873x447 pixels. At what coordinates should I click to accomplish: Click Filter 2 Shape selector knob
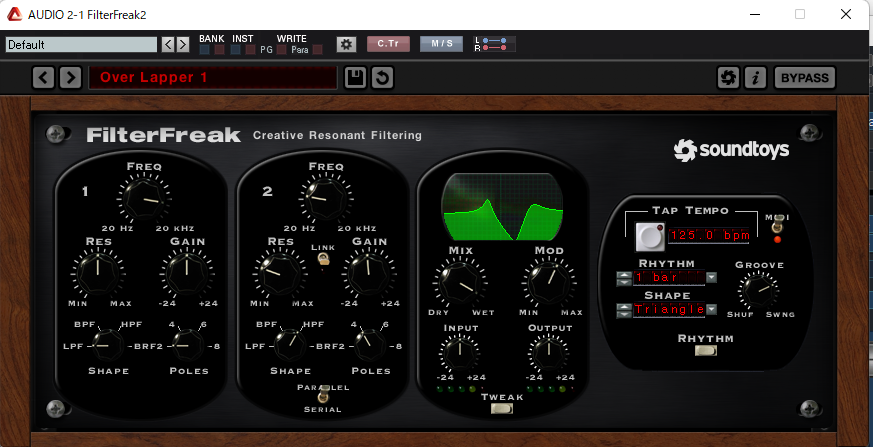[x=290, y=346]
